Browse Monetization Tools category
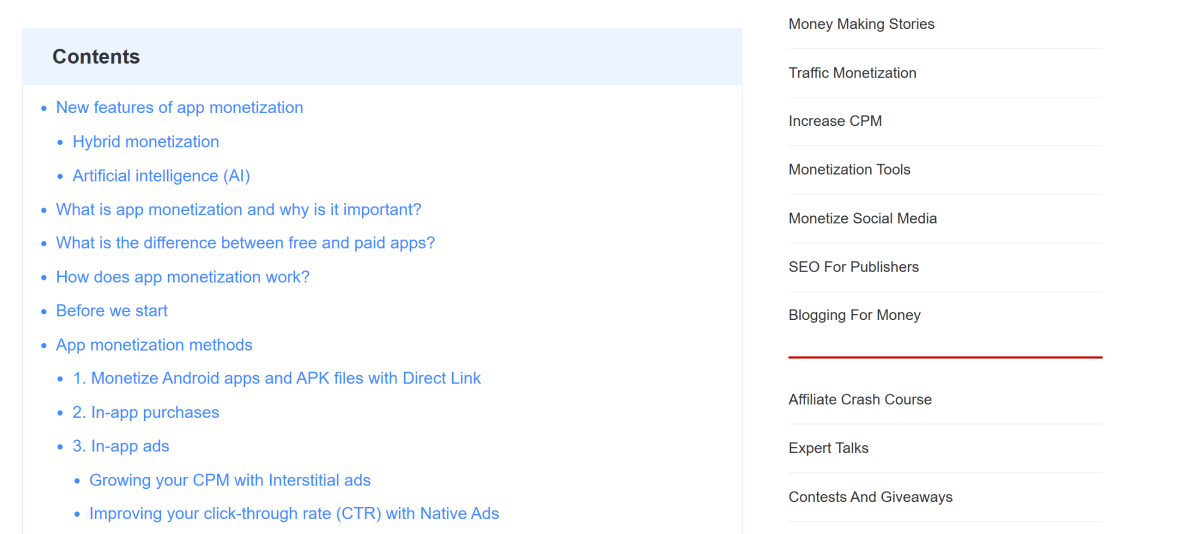Viewport: 1200px width, 534px height. pyautogui.click(x=849, y=170)
